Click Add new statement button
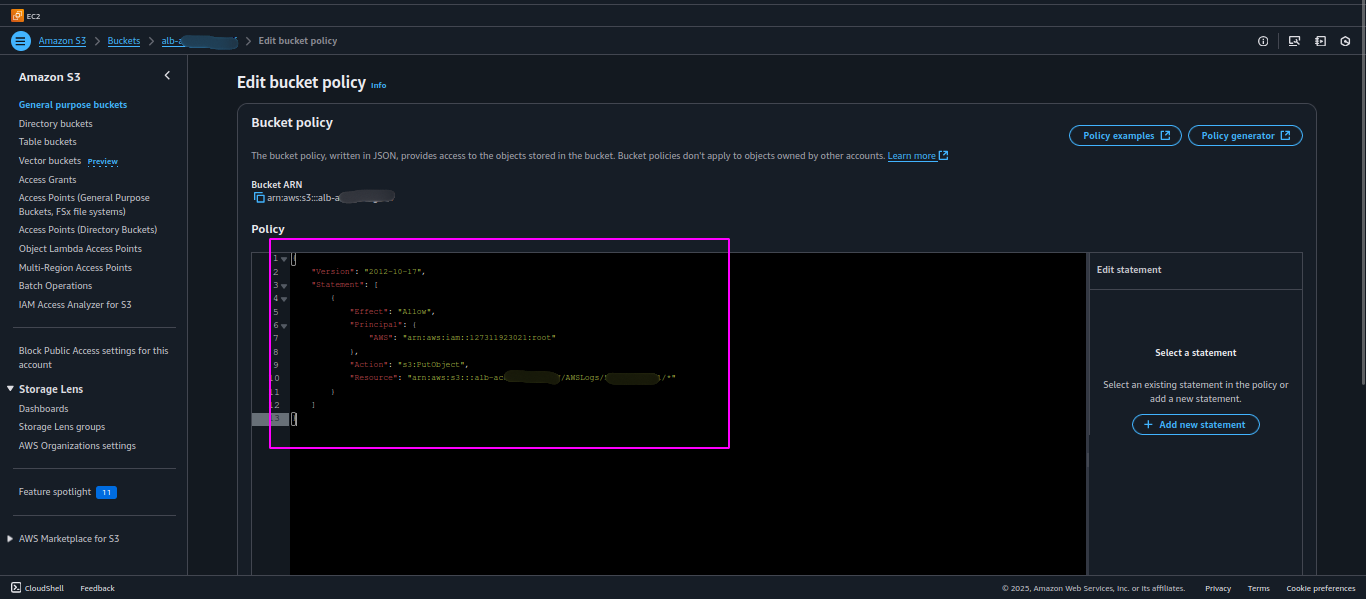The image size is (1366, 599). pyautogui.click(x=1196, y=425)
